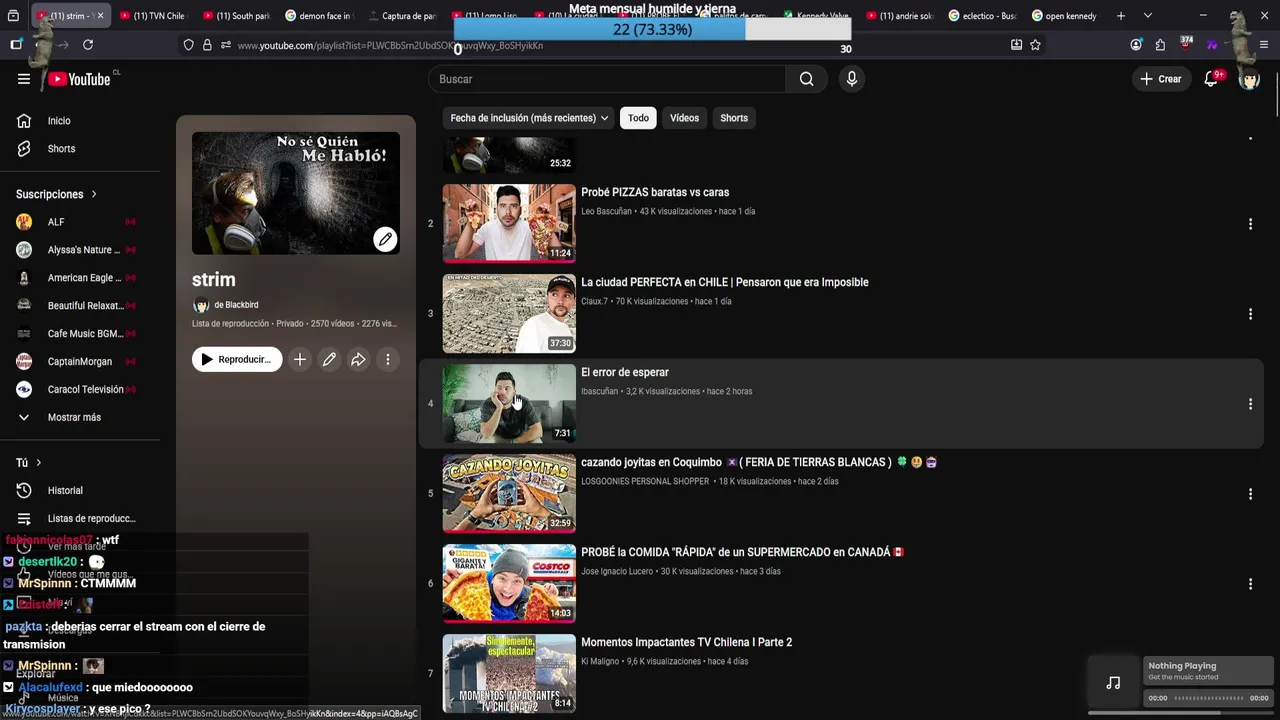Click the search magnifier button

pos(807,79)
